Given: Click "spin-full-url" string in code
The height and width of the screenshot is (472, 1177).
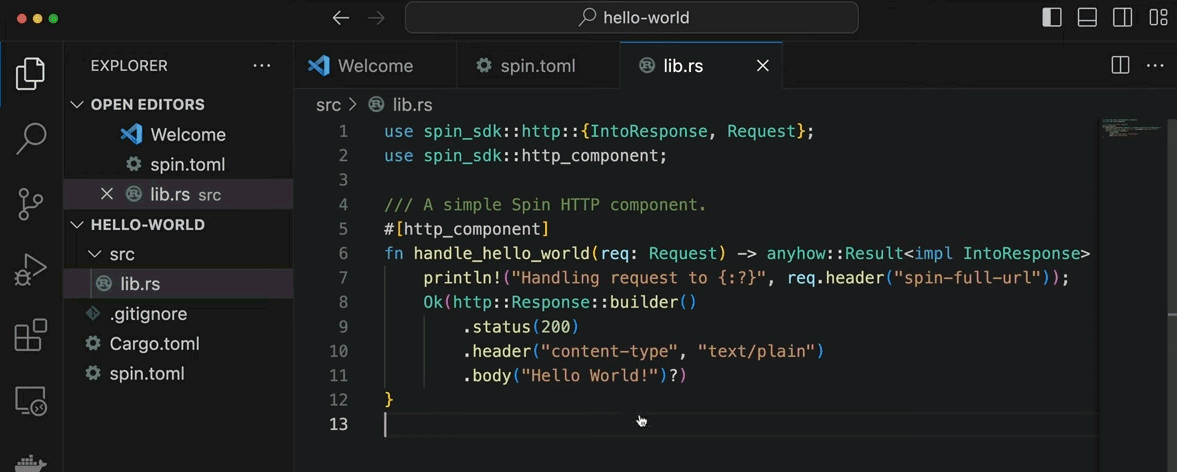Looking at the screenshot, I should [971, 278].
